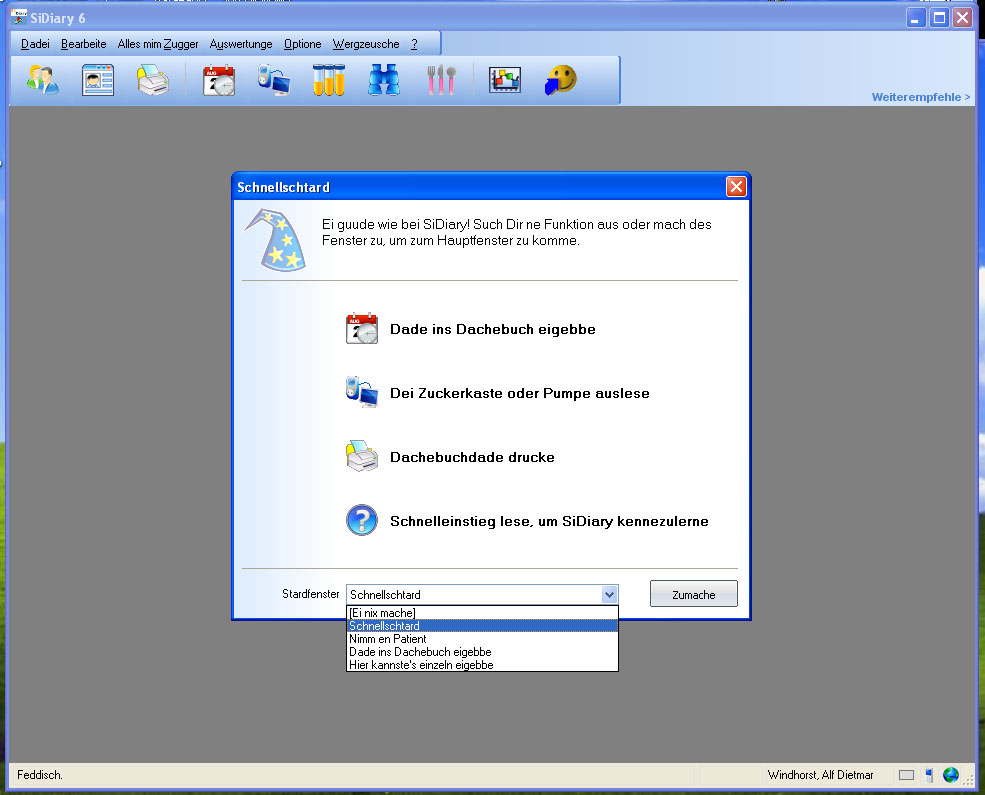Select Dade ins Dachebuch eigebbe dropdown option
985x795 pixels.
tap(482, 652)
